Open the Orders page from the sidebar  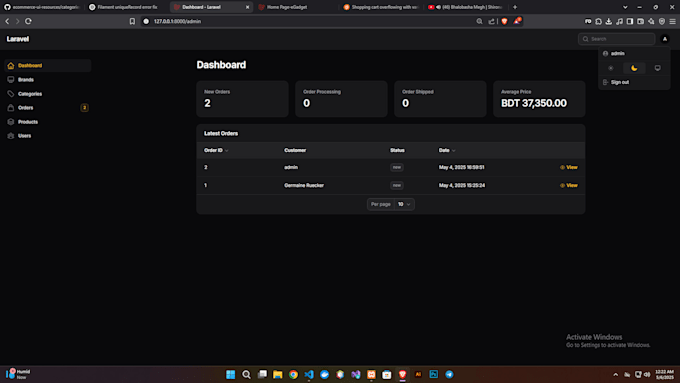48,108
